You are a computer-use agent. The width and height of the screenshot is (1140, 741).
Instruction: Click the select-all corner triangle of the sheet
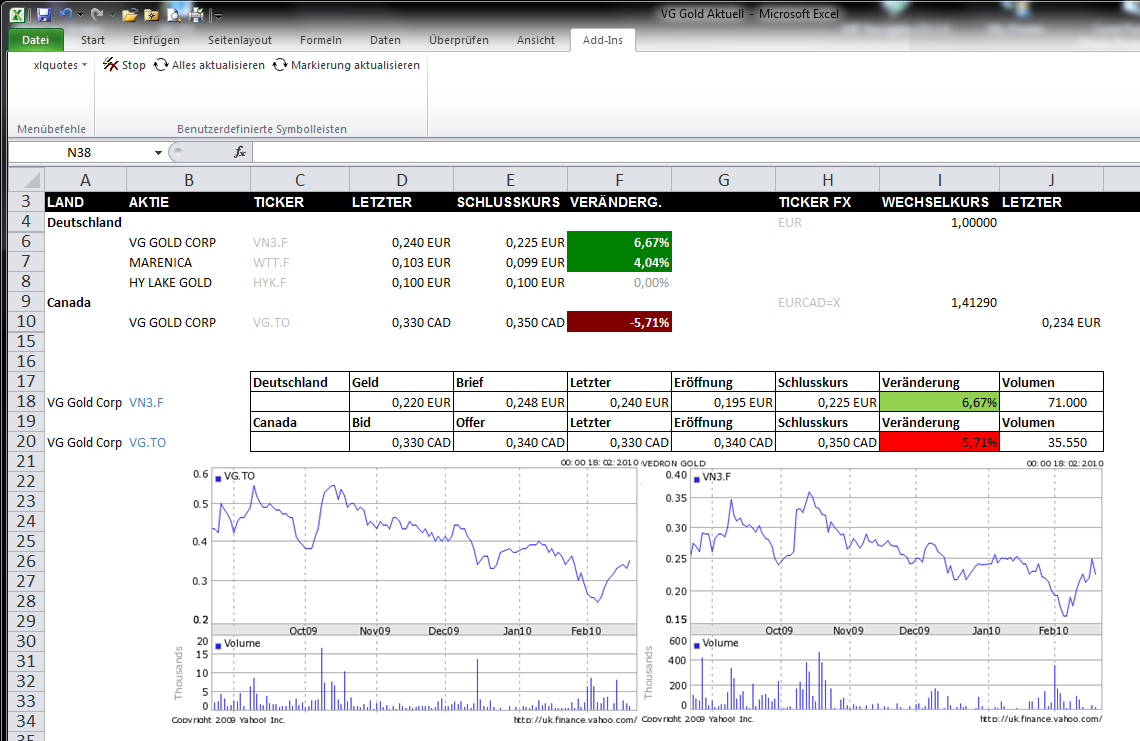(27, 180)
